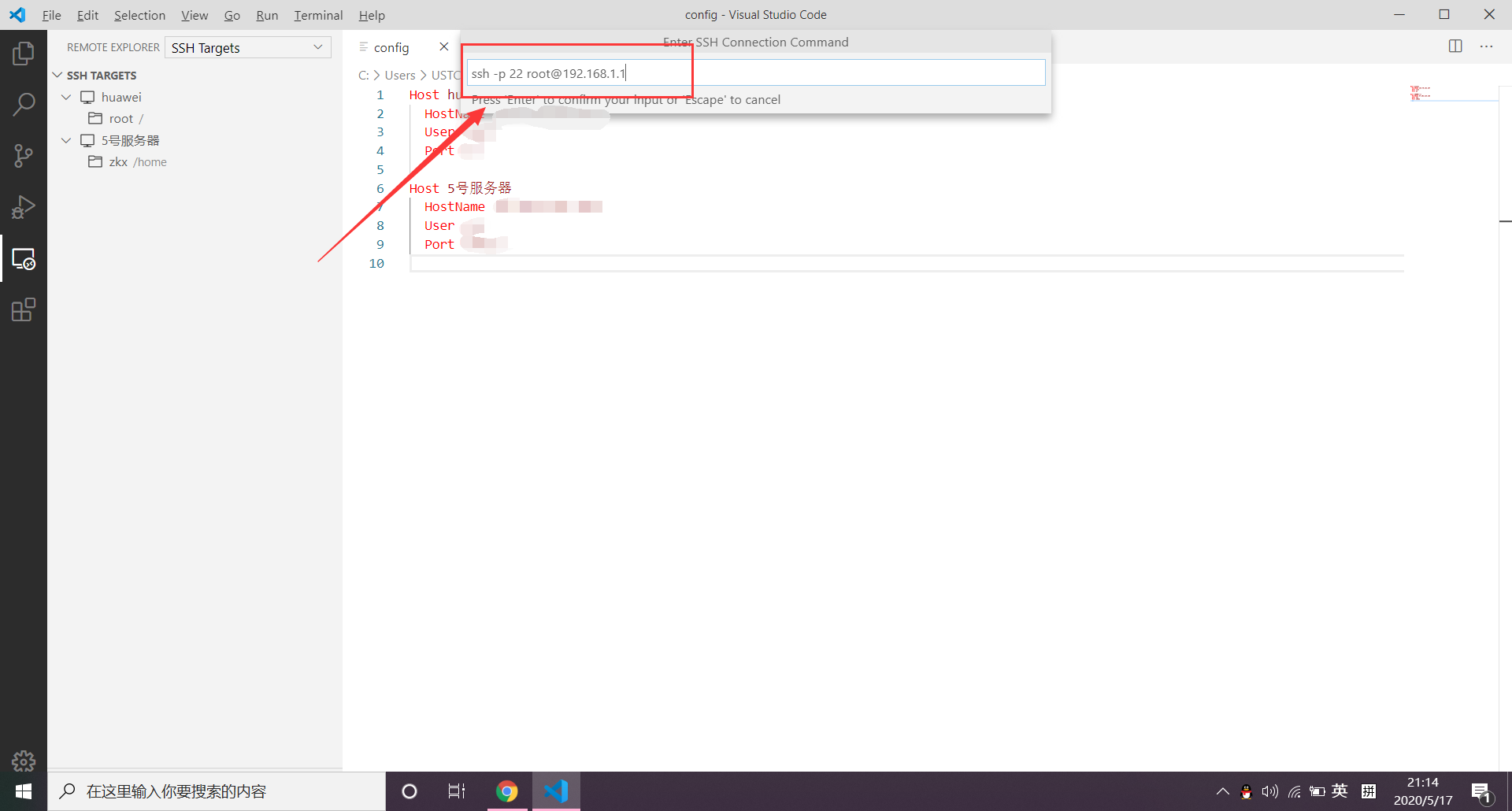The height and width of the screenshot is (811, 1512).
Task: Open the Explorer view in activity bar
Action: 24,54
